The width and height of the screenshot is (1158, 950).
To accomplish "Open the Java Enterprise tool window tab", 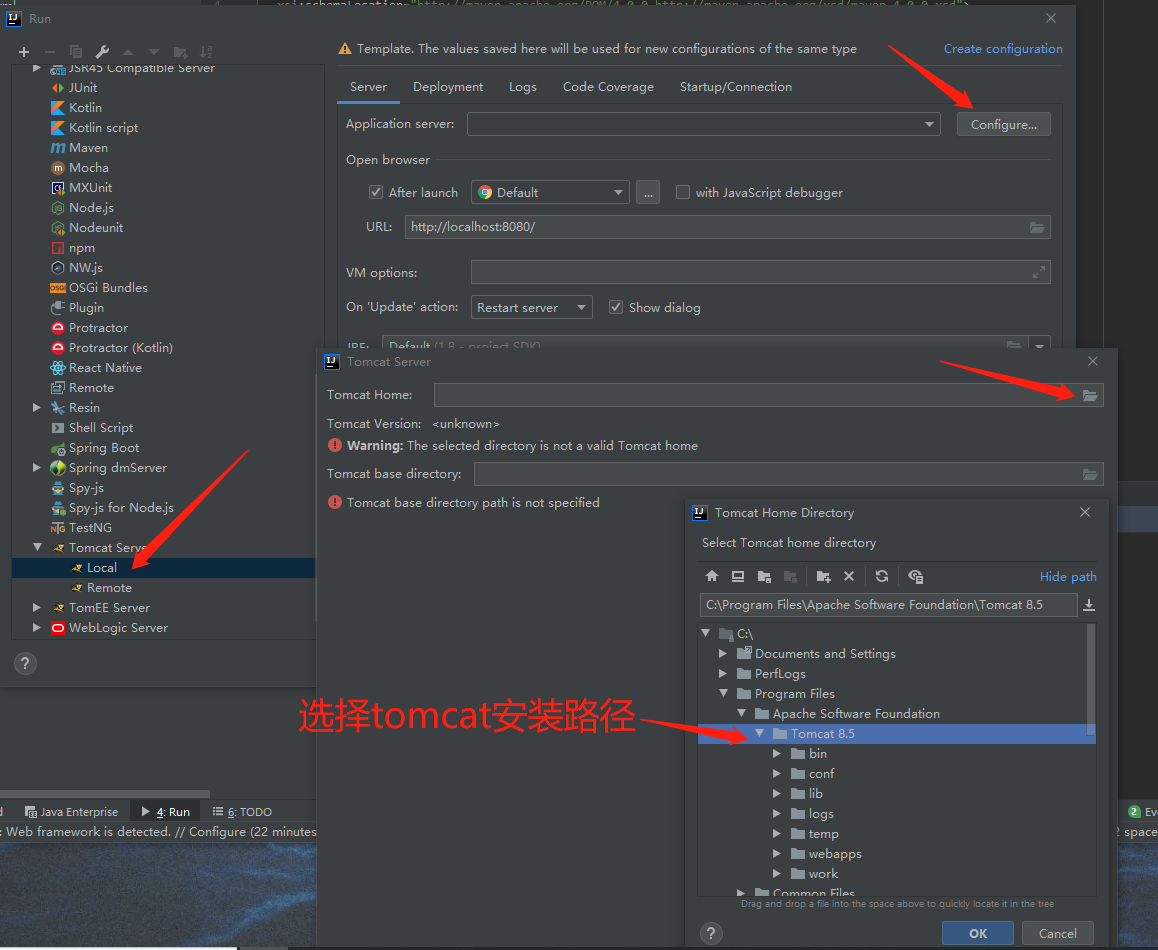I will [x=72, y=812].
